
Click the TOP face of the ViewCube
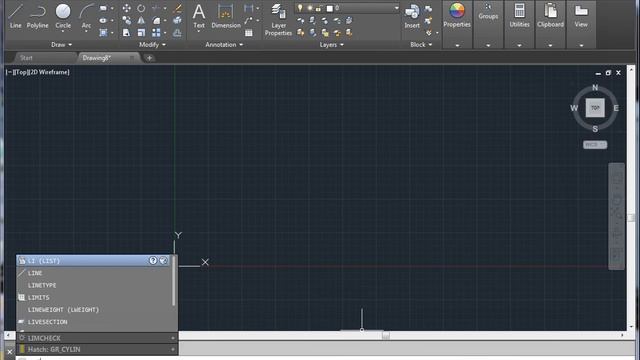click(x=595, y=108)
